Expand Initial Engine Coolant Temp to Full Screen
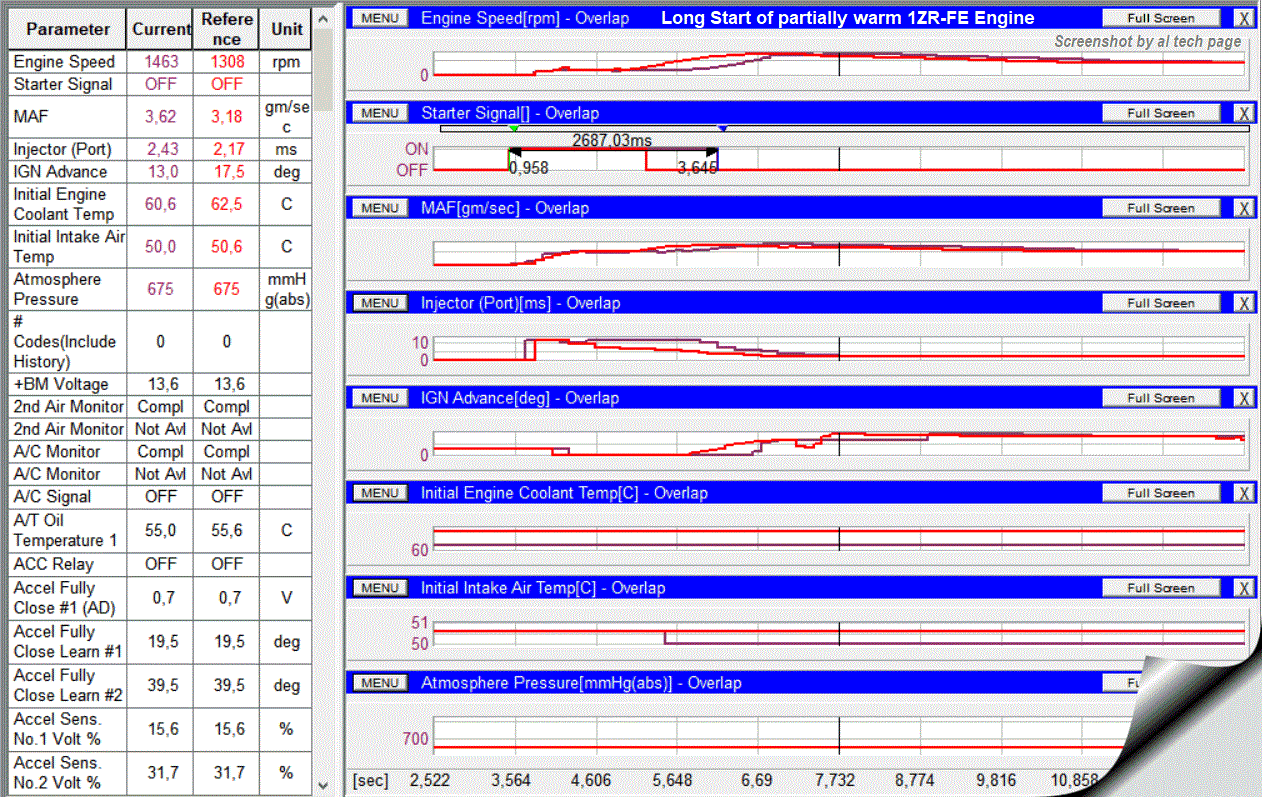 [1160, 493]
